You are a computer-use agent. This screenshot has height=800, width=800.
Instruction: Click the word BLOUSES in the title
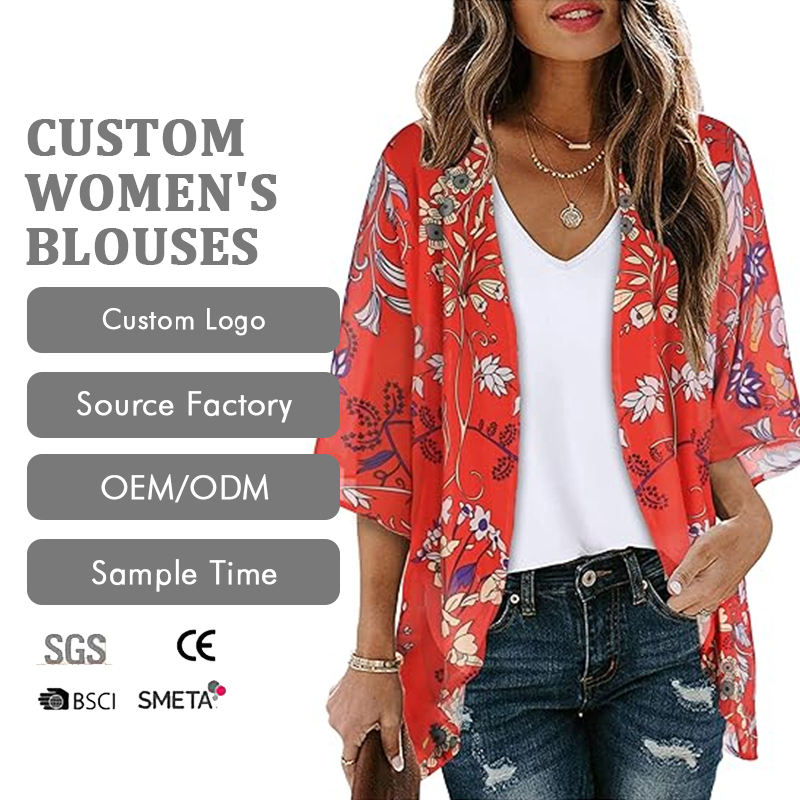pos(142,246)
